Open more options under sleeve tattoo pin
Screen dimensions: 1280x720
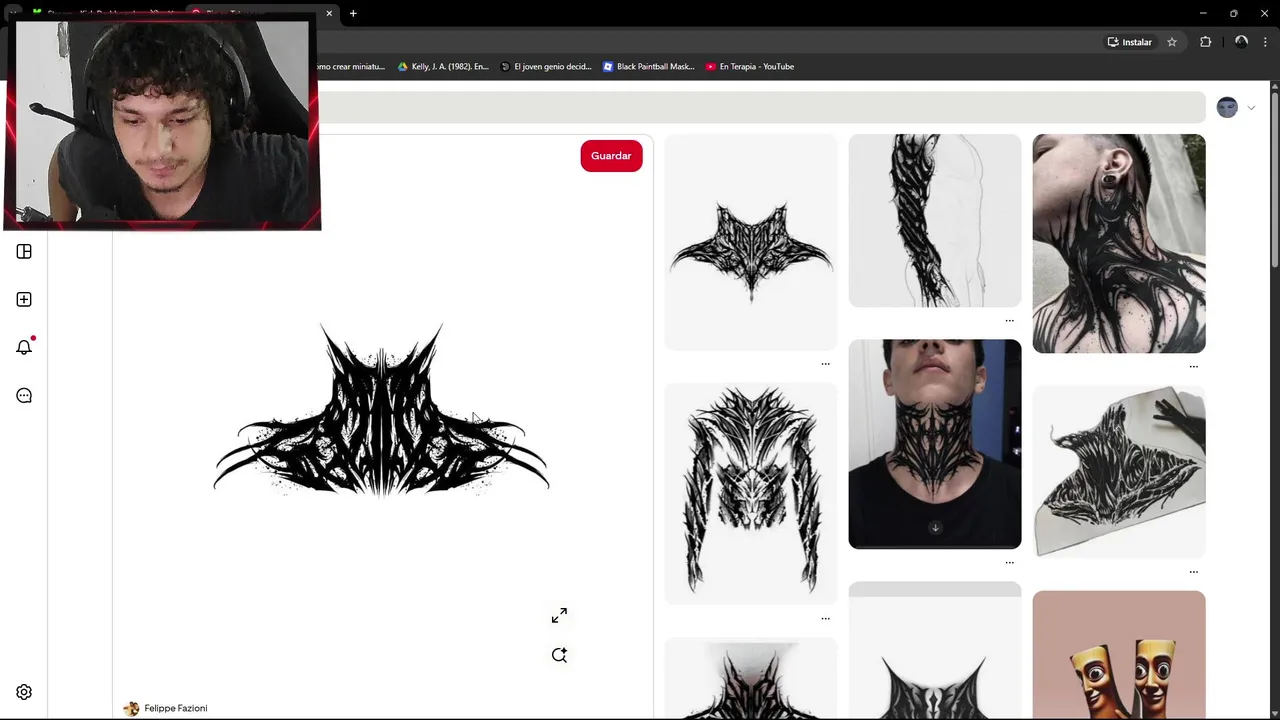(x=1009, y=321)
